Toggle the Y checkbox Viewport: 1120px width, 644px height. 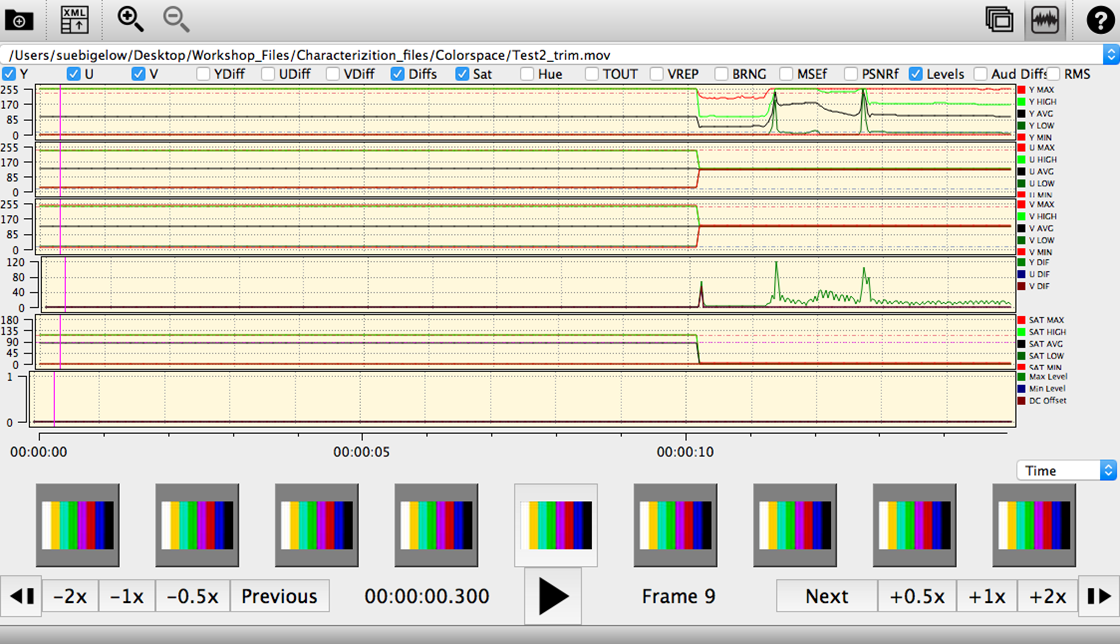pyautogui.click(x=9, y=74)
